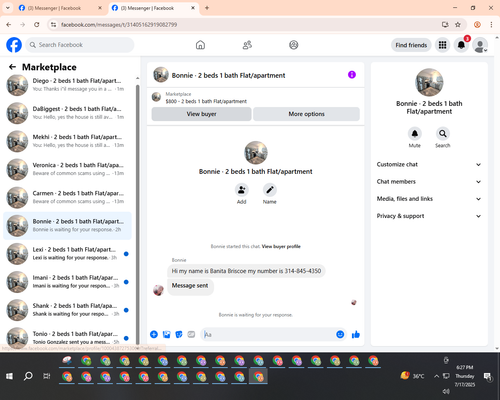Expand Privacy & support section

429,216
